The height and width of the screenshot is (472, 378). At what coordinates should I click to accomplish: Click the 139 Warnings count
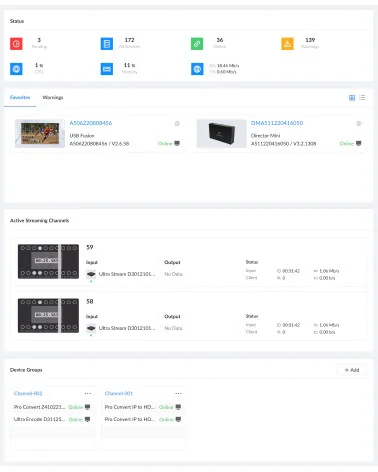310,40
